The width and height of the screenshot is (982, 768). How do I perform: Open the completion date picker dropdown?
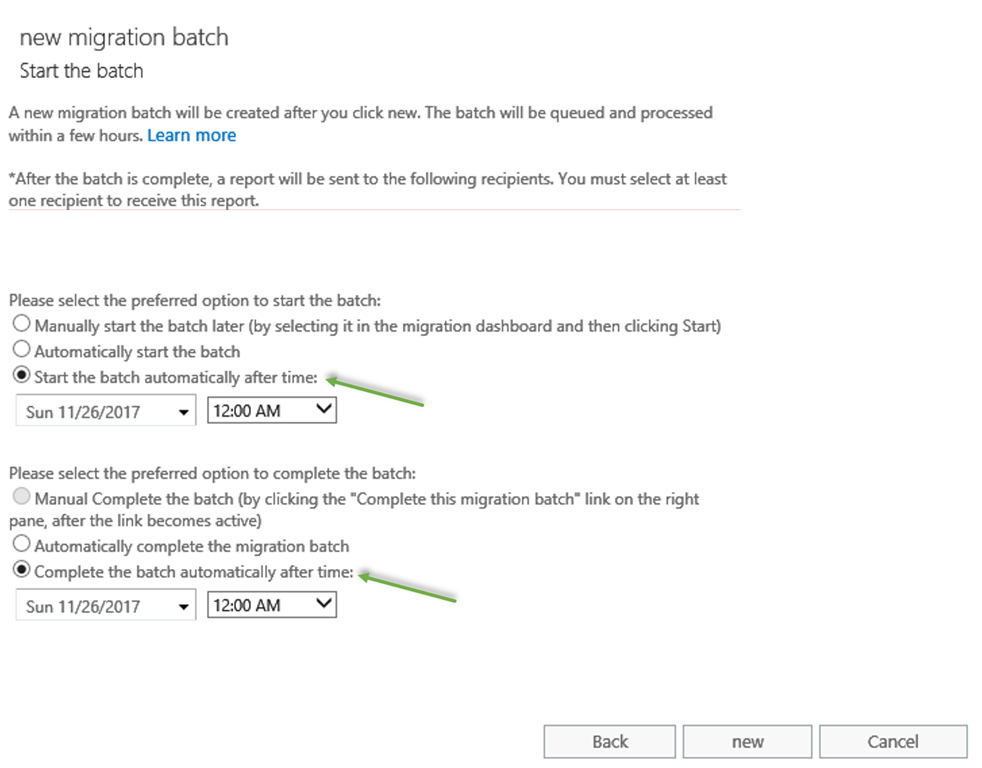pos(183,606)
